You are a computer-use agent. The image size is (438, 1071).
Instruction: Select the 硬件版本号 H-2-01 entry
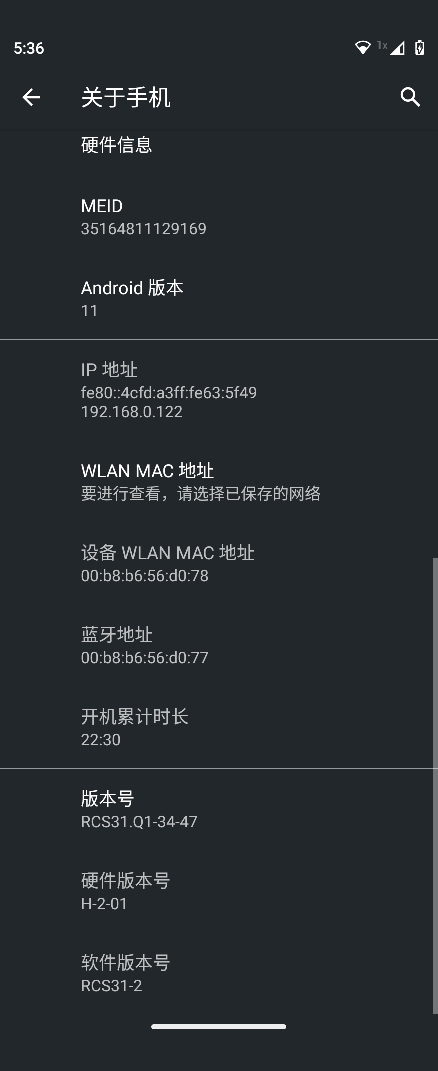coord(219,891)
